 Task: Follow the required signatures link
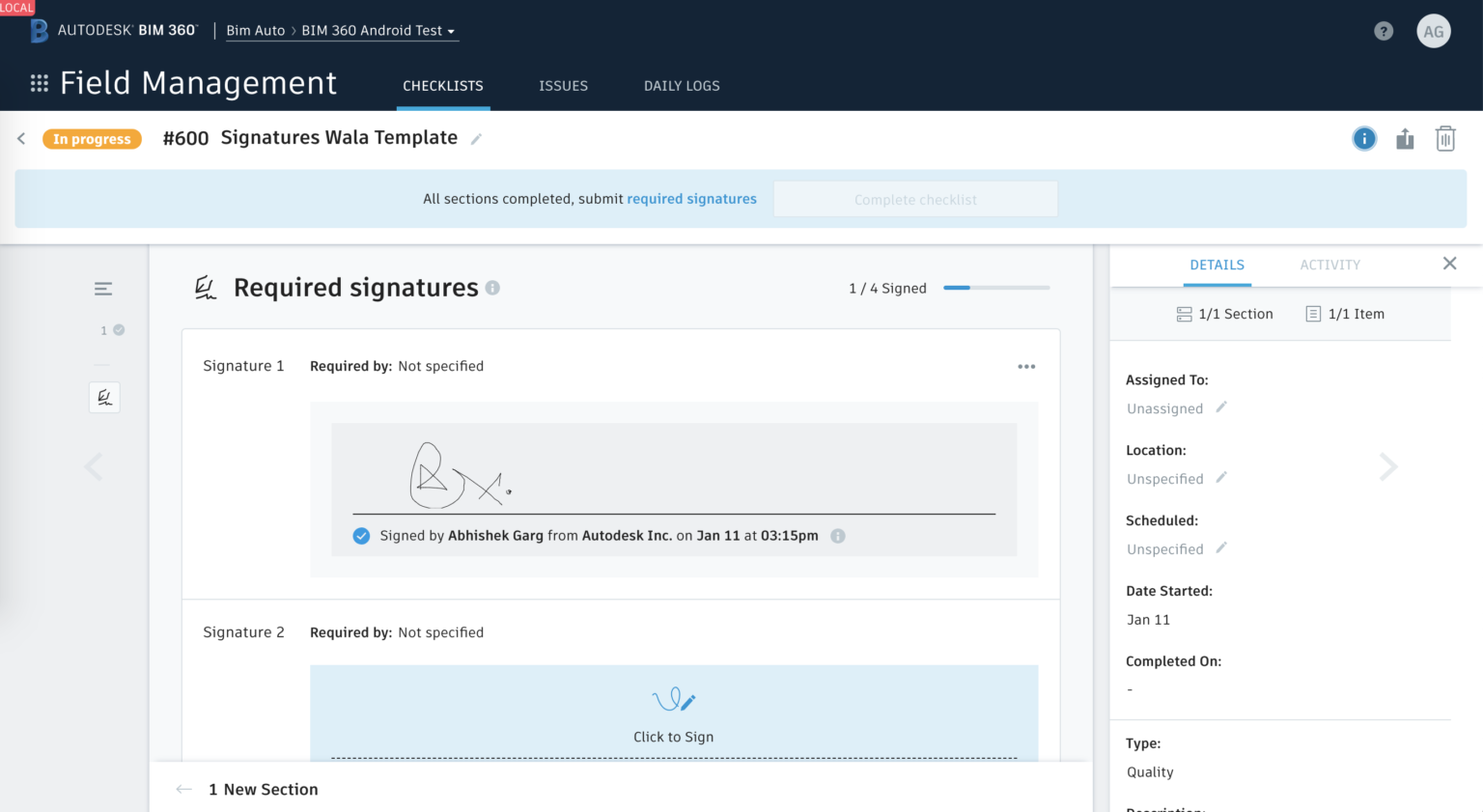coord(692,199)
